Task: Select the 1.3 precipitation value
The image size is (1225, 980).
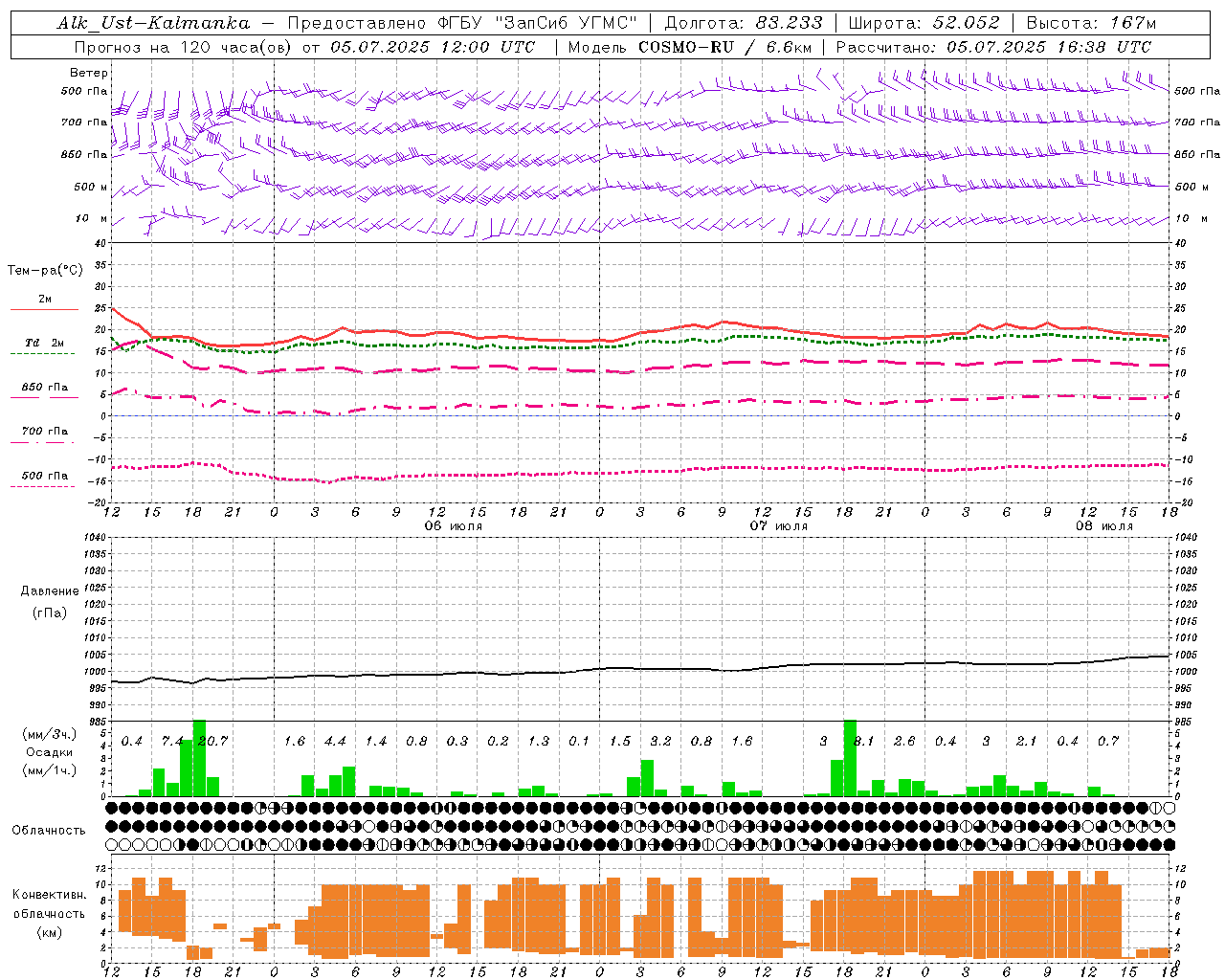Action: 539,742
